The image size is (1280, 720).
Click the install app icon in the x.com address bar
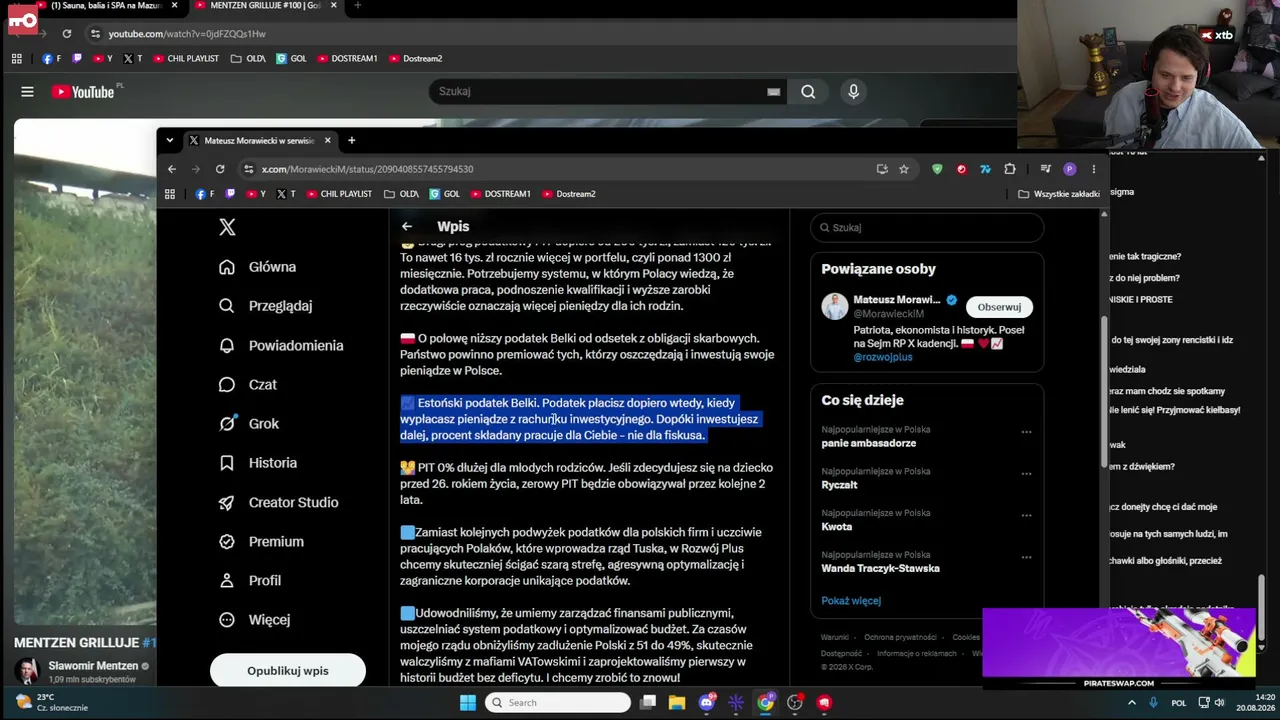point(882,169)
